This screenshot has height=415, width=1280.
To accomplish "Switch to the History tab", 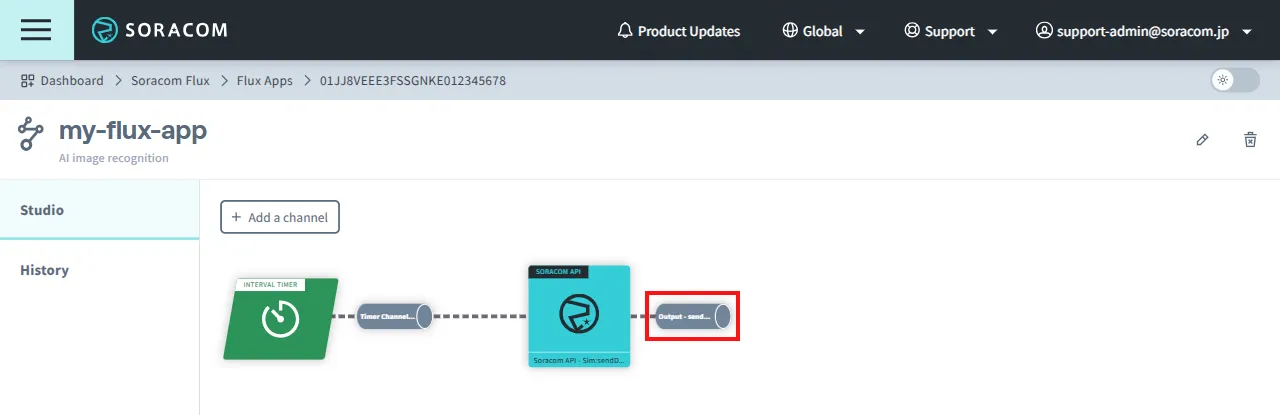I will [100, 270].
